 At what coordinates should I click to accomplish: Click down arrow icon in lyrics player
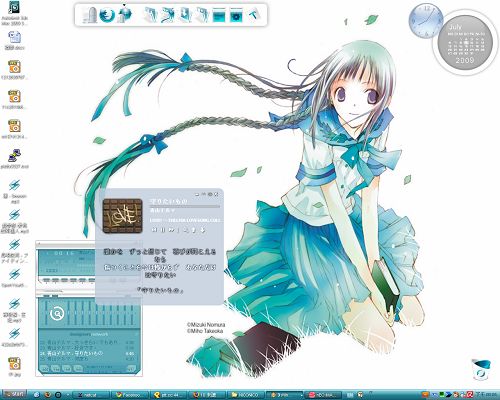coord(202,230)
